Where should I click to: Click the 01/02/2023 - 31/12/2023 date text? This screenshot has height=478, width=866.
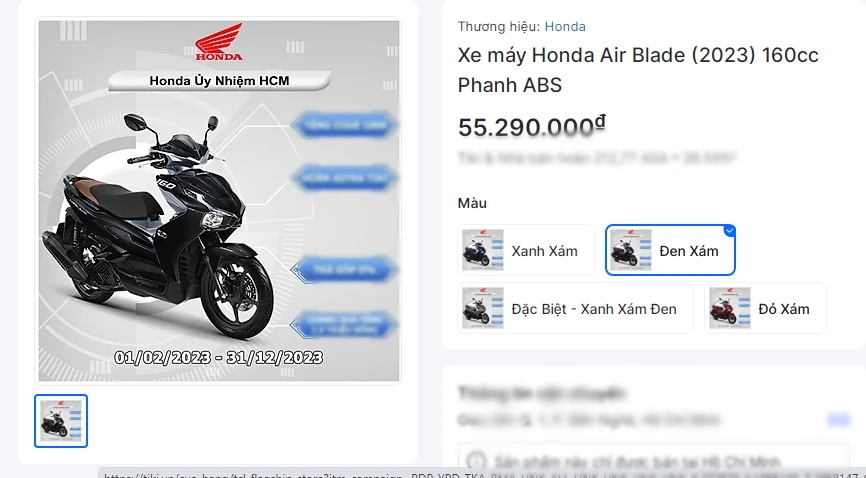219,358
